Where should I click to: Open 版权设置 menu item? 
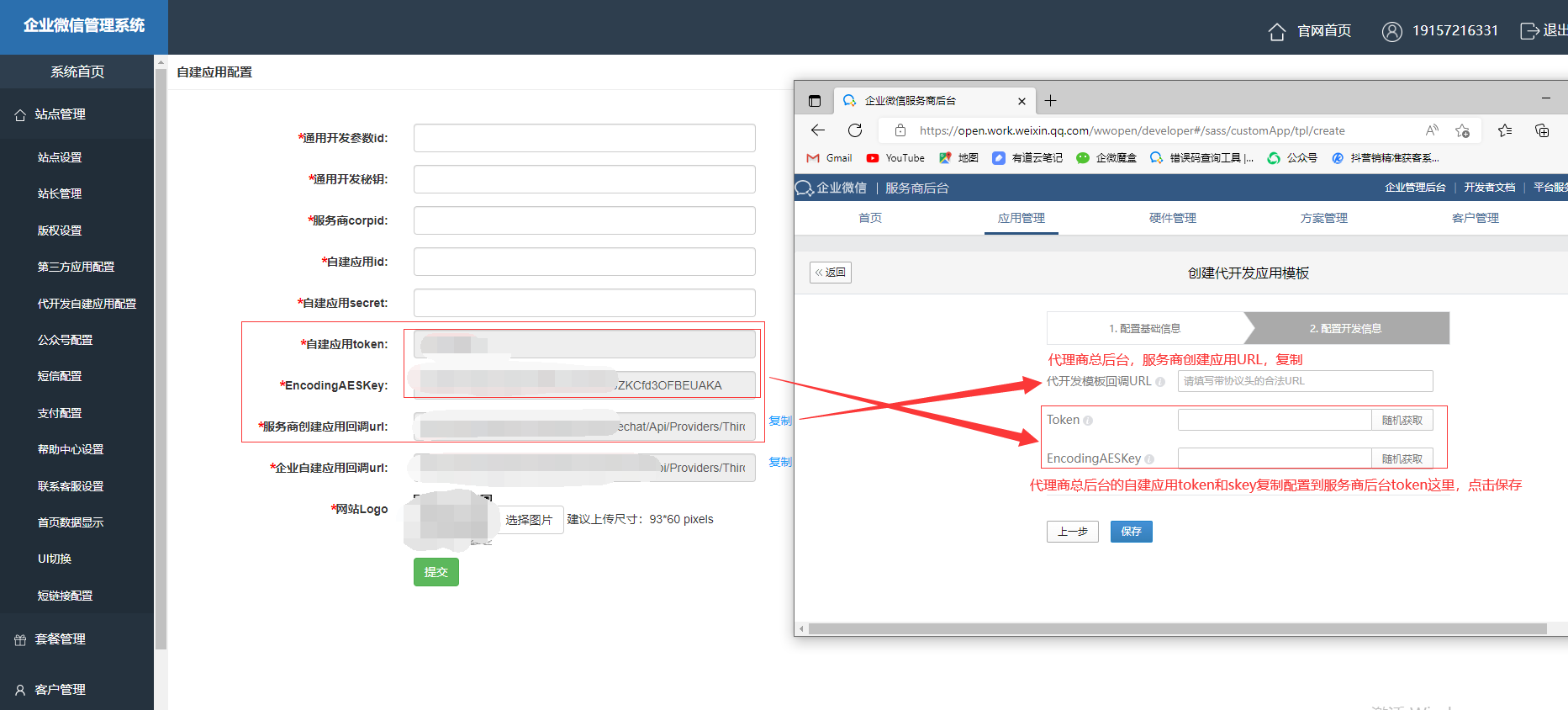point(60,231)
